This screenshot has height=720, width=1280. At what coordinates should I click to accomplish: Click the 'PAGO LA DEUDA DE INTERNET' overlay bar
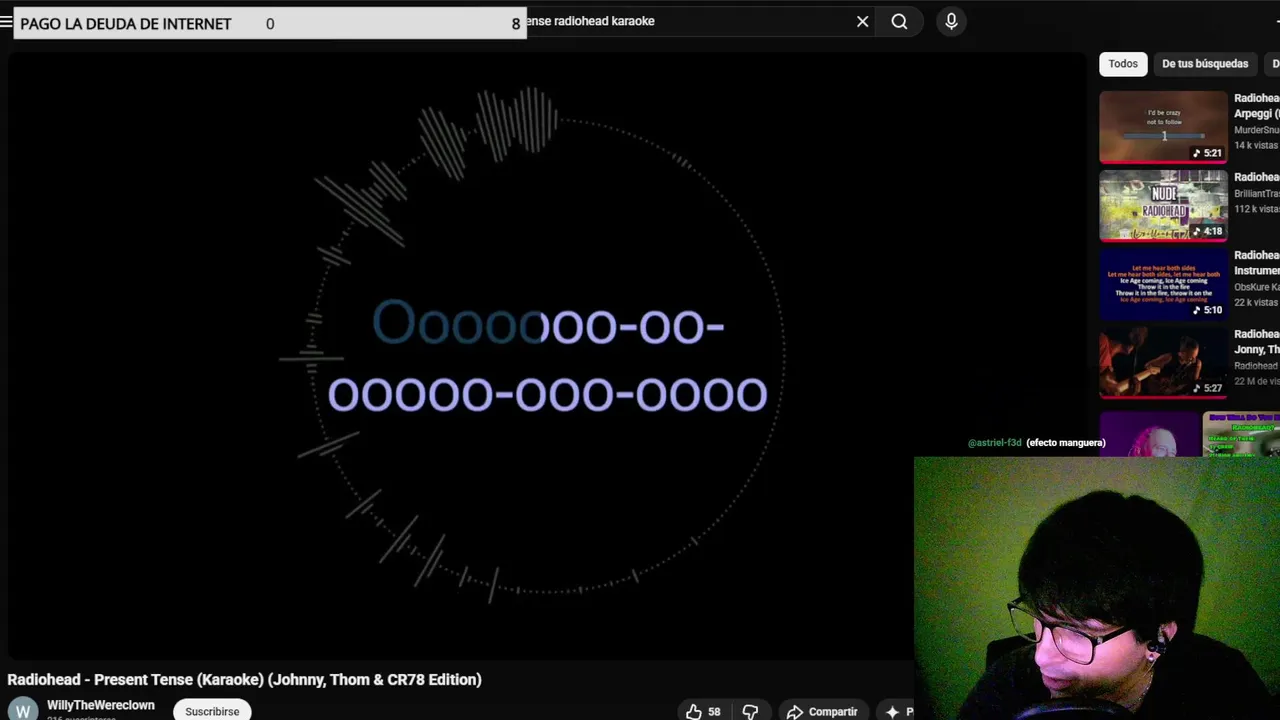(270, 23)
